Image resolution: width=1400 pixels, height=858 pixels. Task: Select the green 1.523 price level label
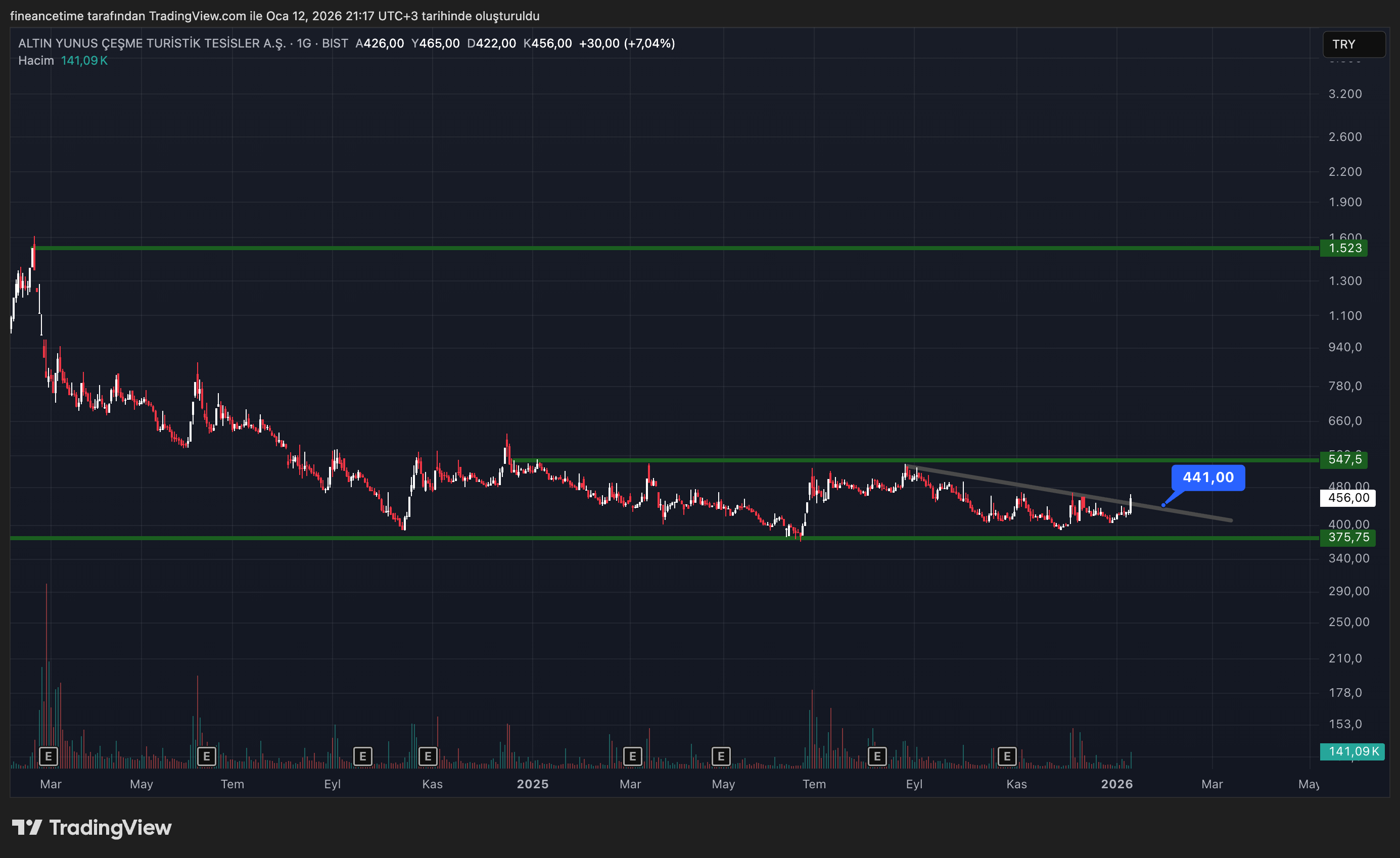coord(1344,248)
